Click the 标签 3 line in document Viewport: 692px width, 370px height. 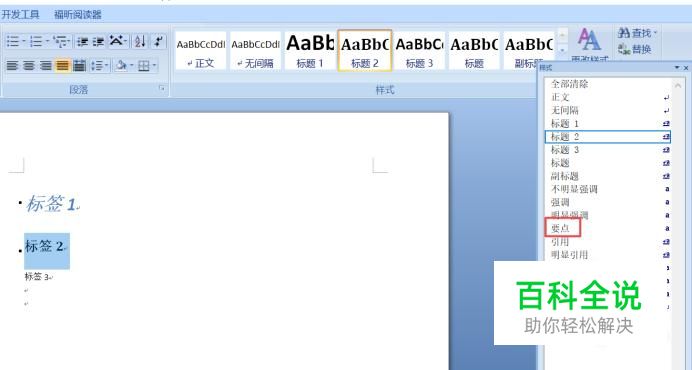(36, 277)
